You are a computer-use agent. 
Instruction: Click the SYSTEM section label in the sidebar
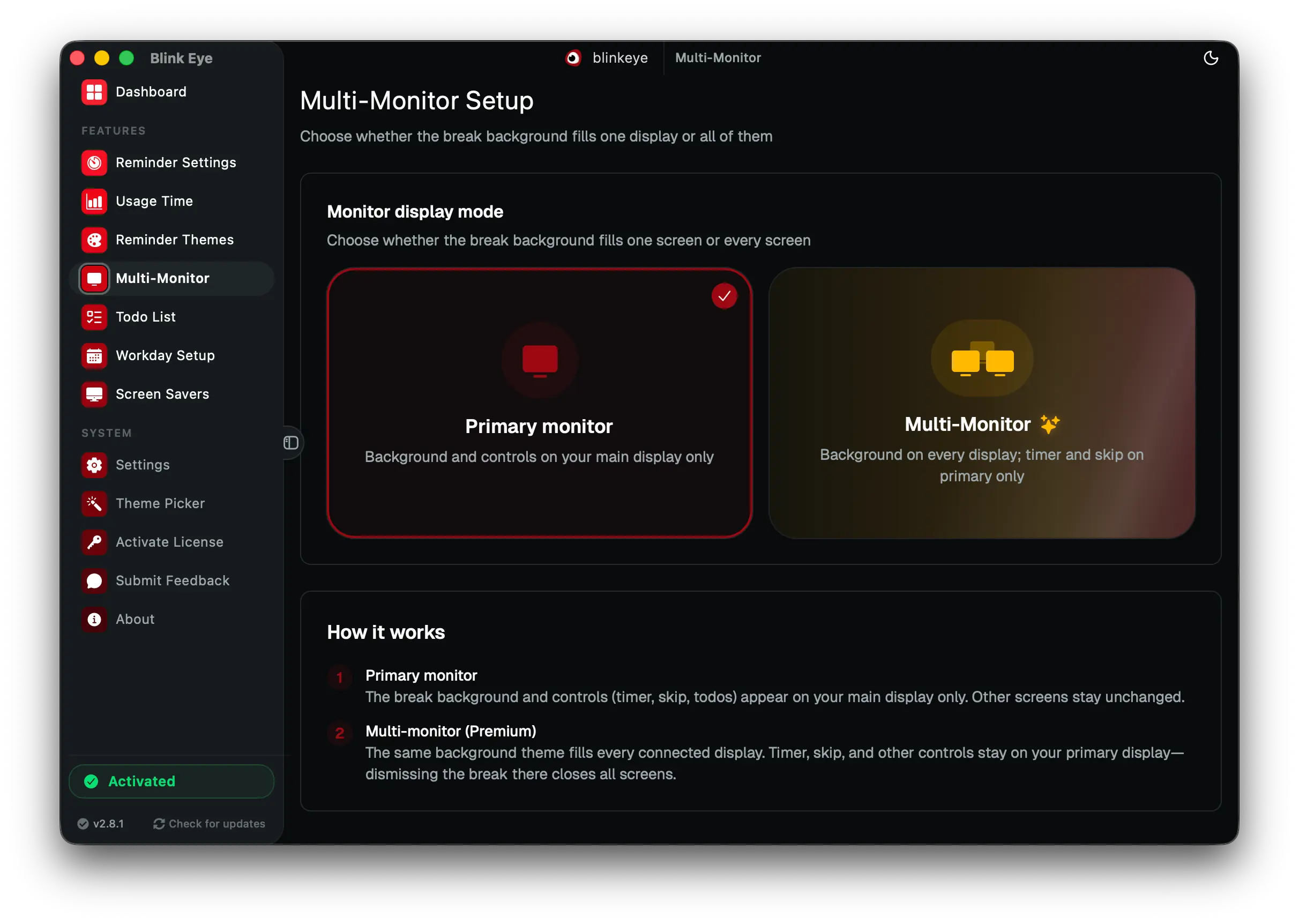107,434
